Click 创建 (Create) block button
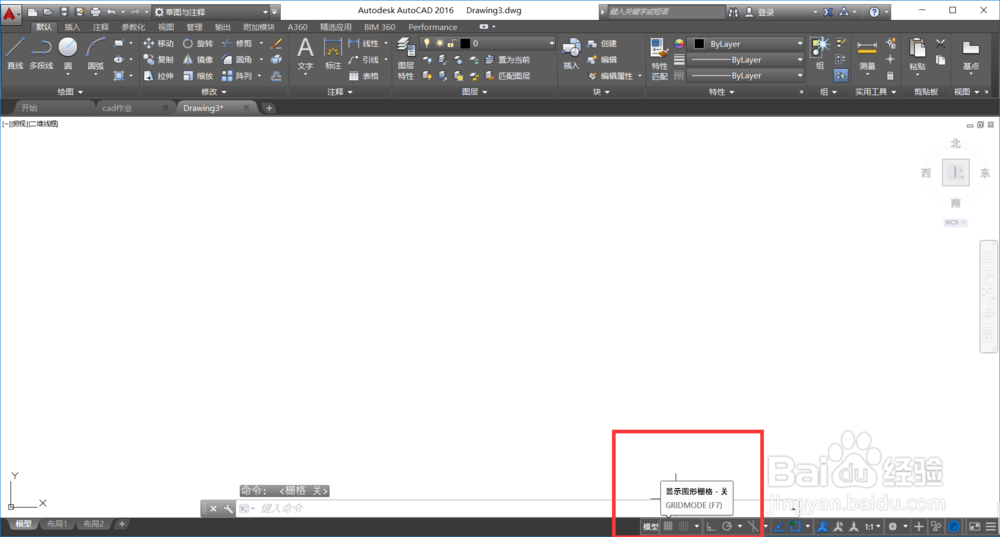The height and width of the screenshot is (537, 1000). point(602,43)
